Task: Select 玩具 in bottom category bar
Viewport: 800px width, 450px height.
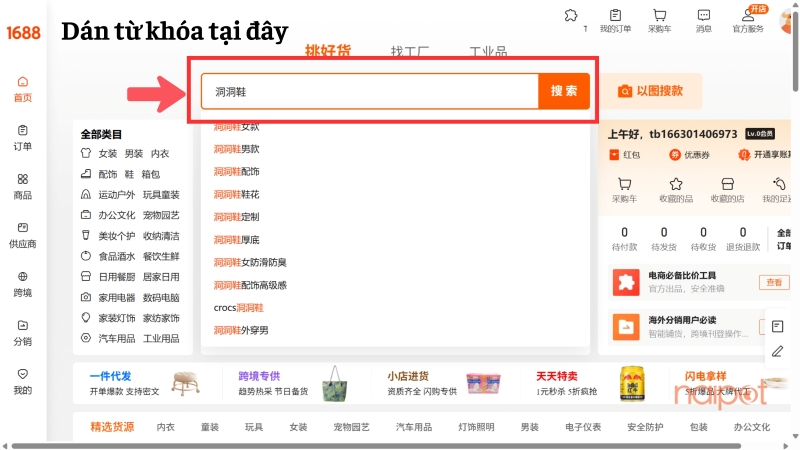Action: [254, 427]
